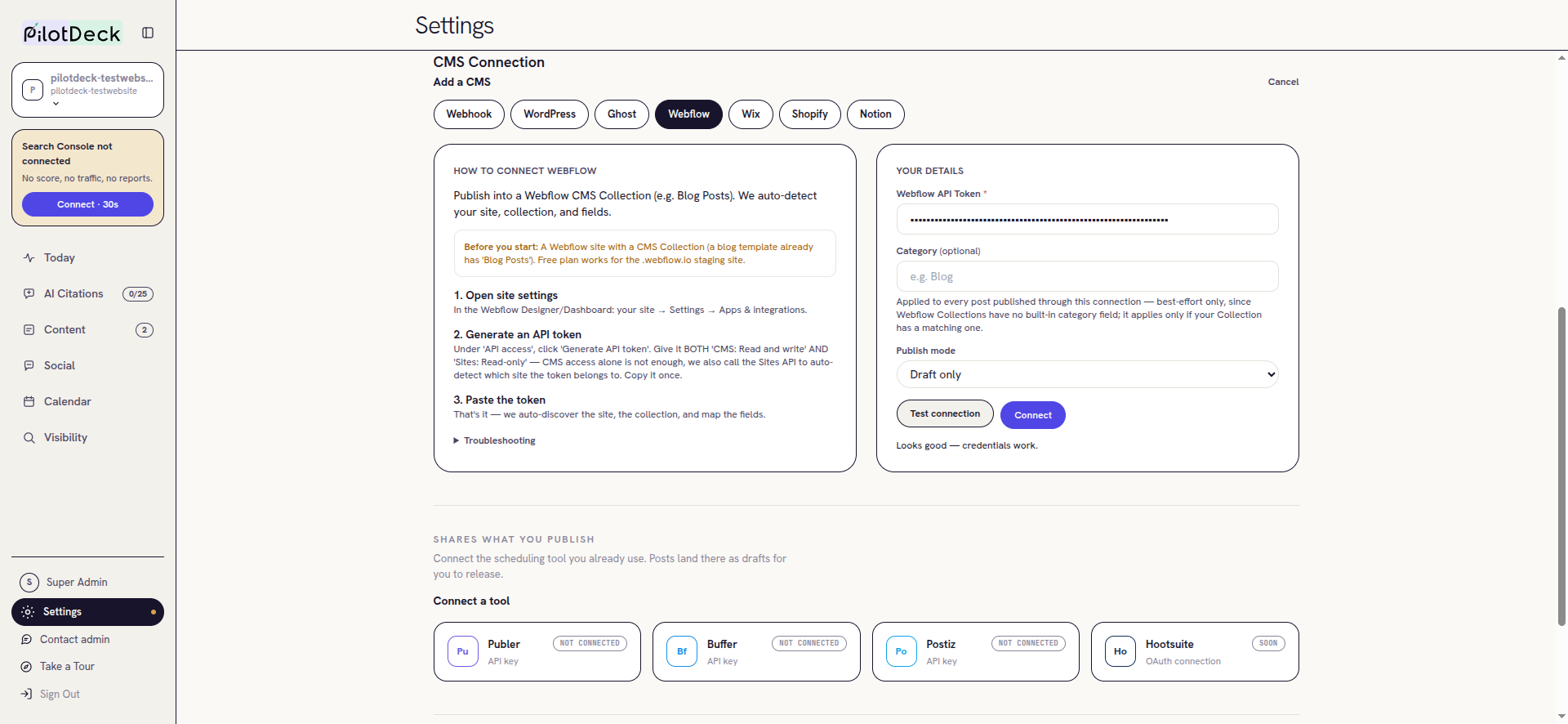
Task: Open AI Citations icon in sidebar
Action: (x=29, y=293)
